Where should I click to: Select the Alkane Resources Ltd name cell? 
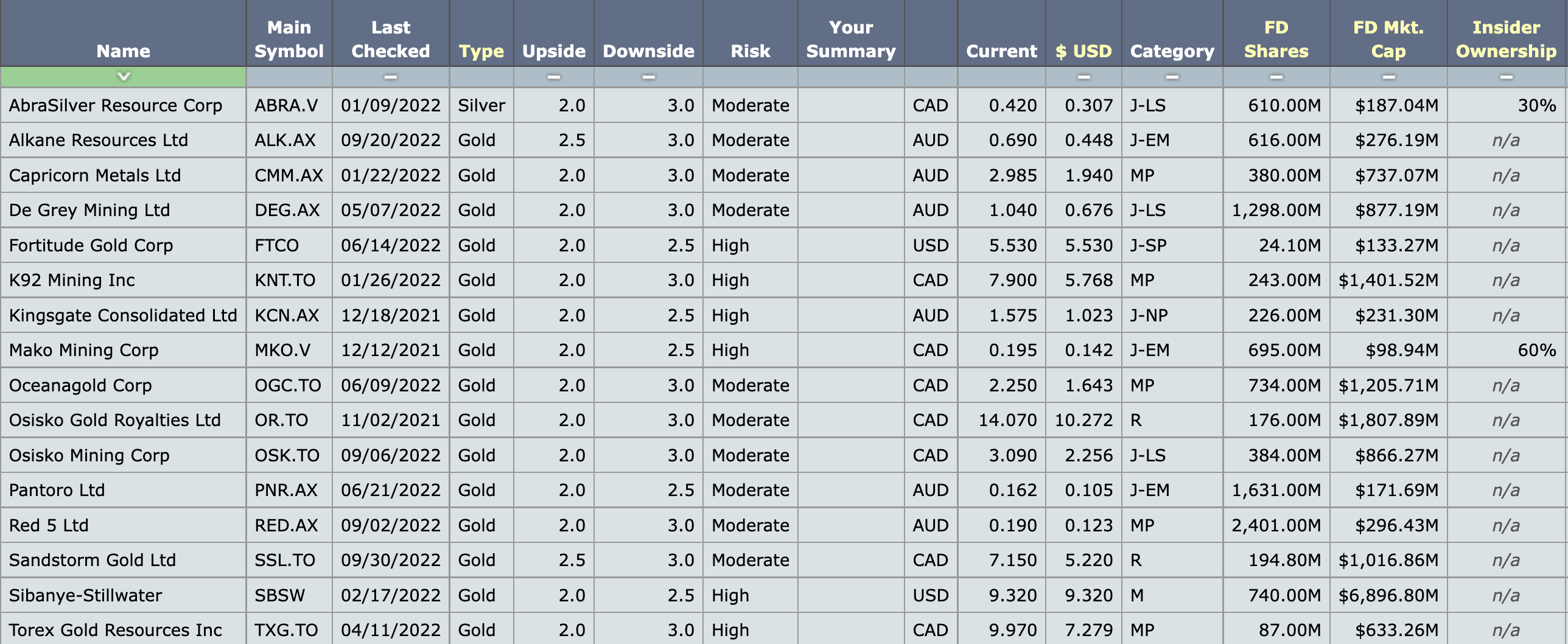[x=124, y=140]
